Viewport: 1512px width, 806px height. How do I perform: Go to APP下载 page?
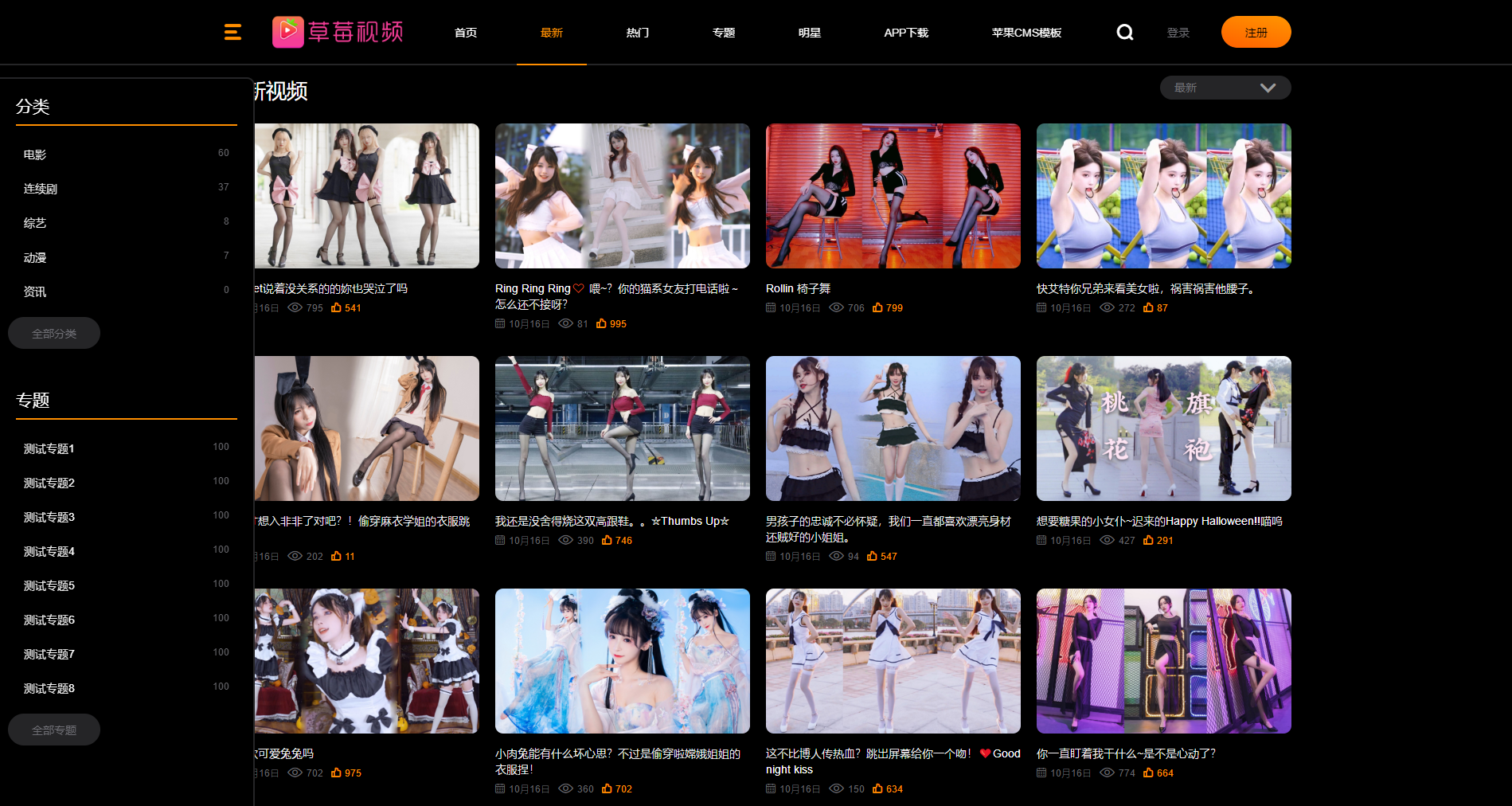click(905, 33)
